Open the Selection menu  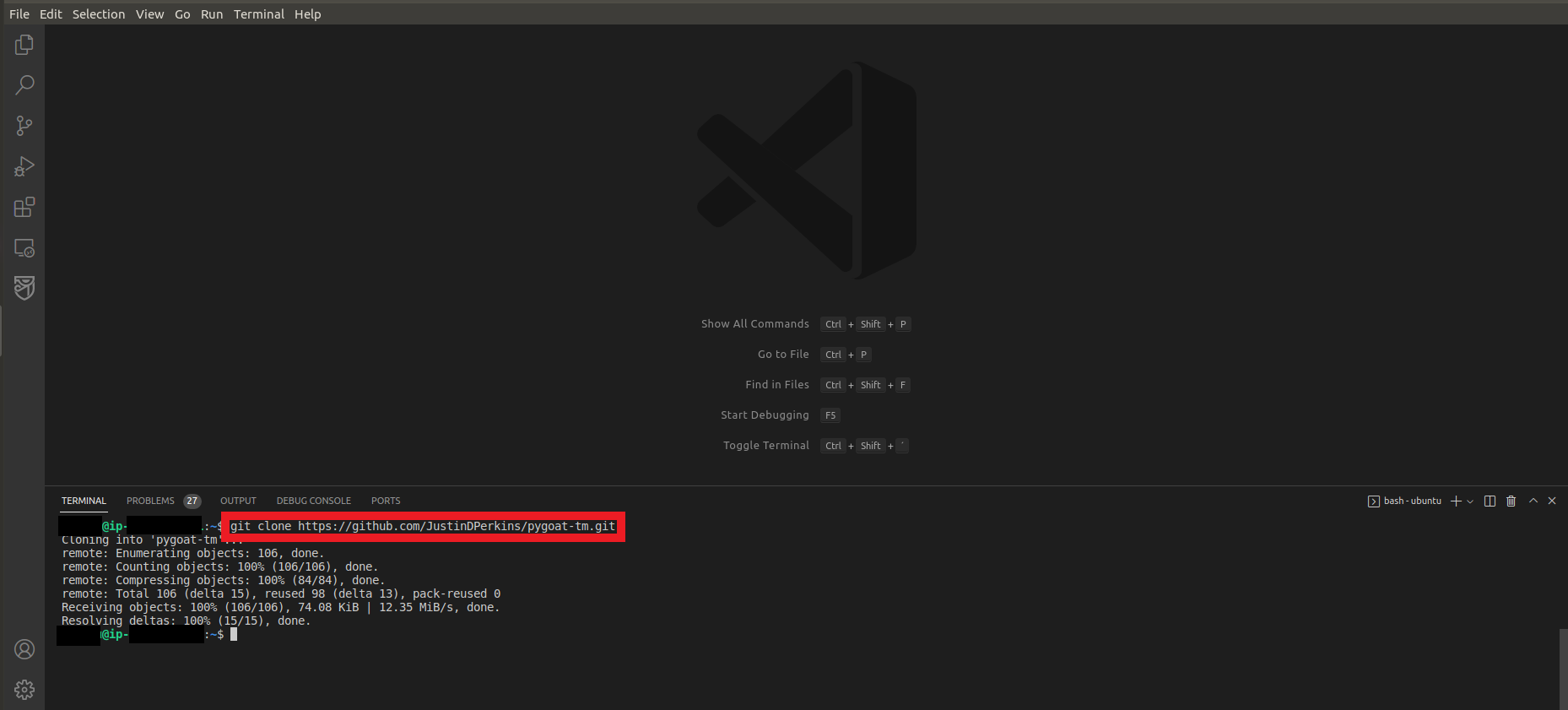pos(99,14)
